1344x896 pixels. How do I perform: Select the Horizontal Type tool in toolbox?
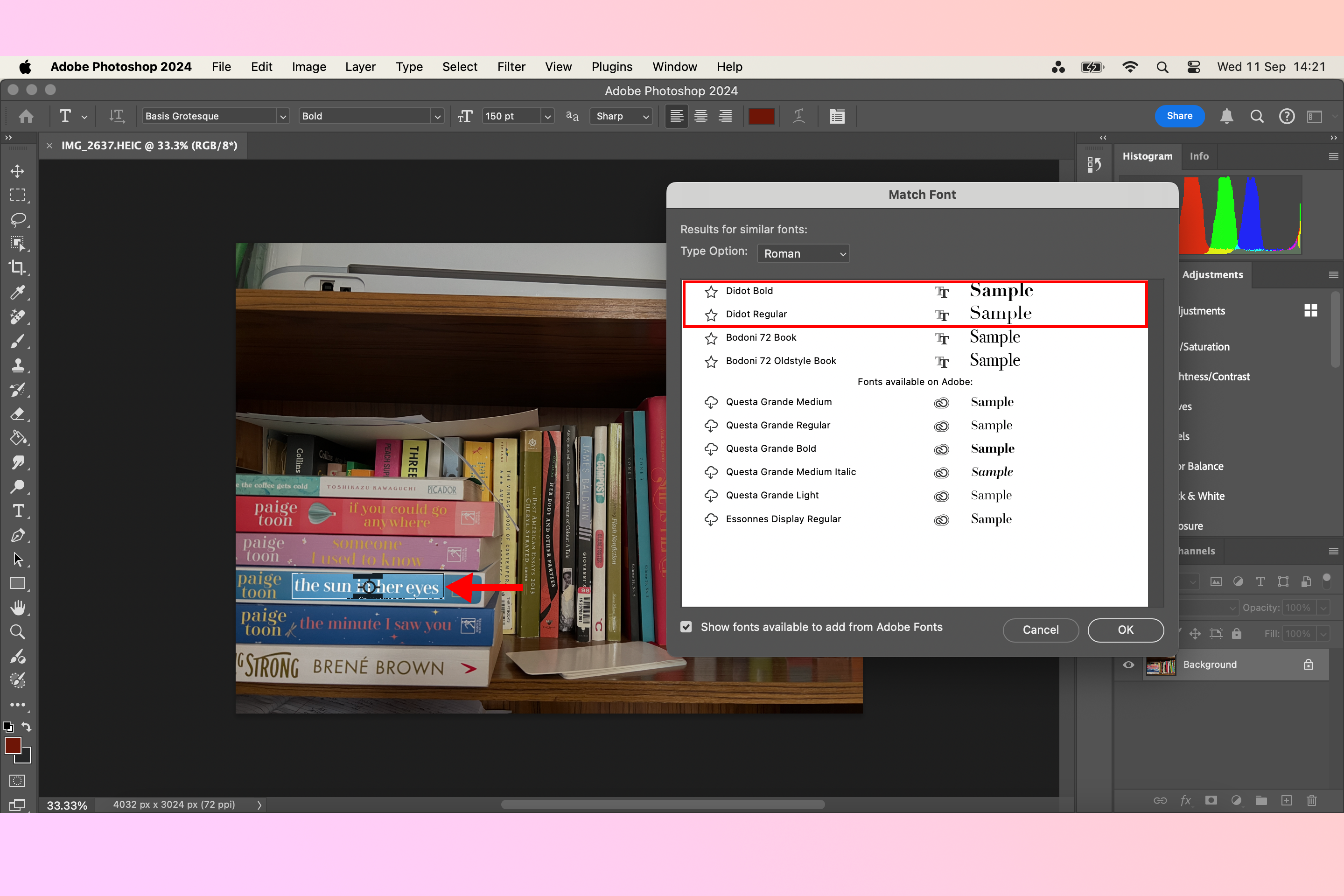(x=17, y=511)
